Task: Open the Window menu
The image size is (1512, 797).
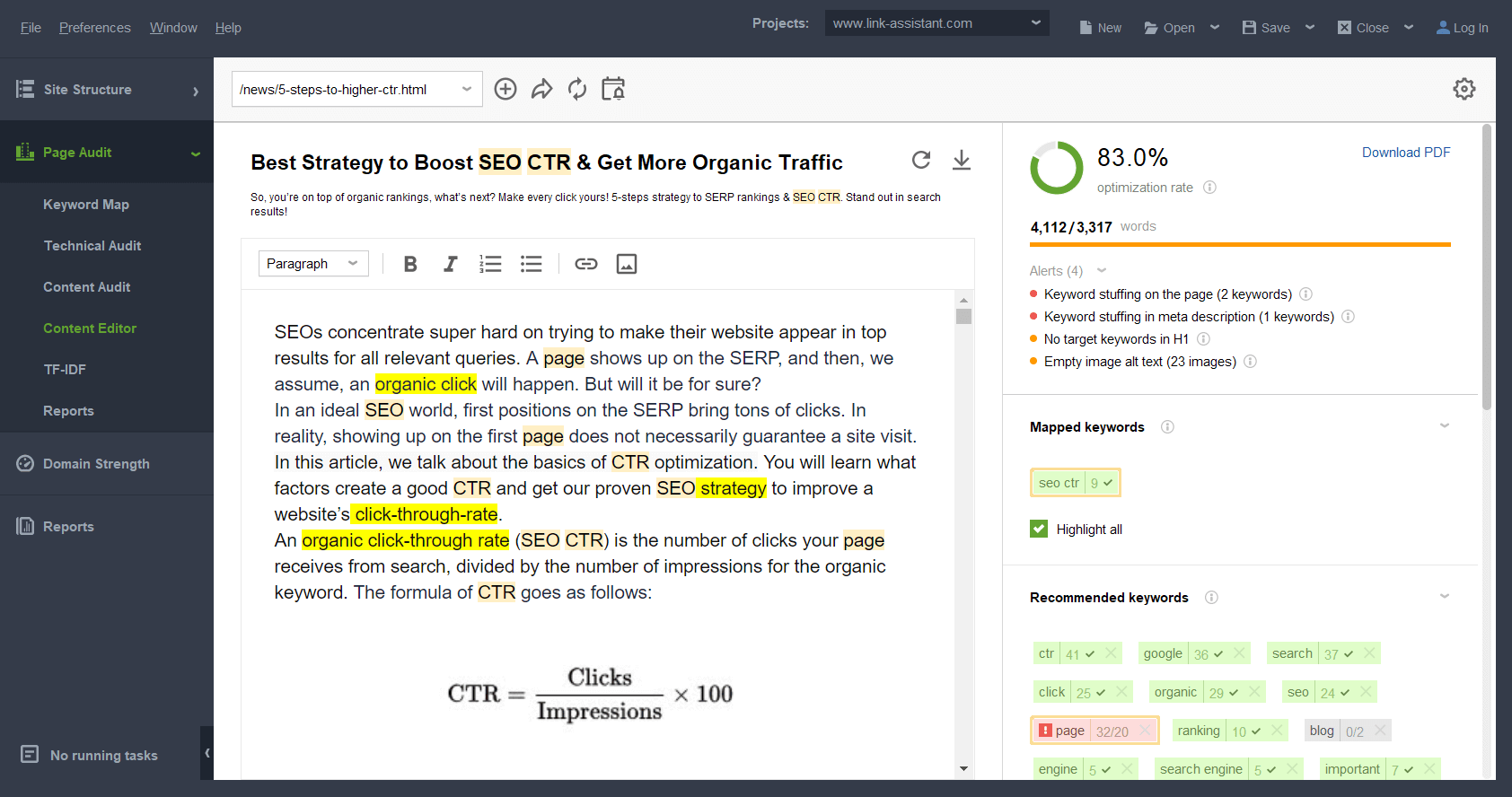Action: [173, 28]
